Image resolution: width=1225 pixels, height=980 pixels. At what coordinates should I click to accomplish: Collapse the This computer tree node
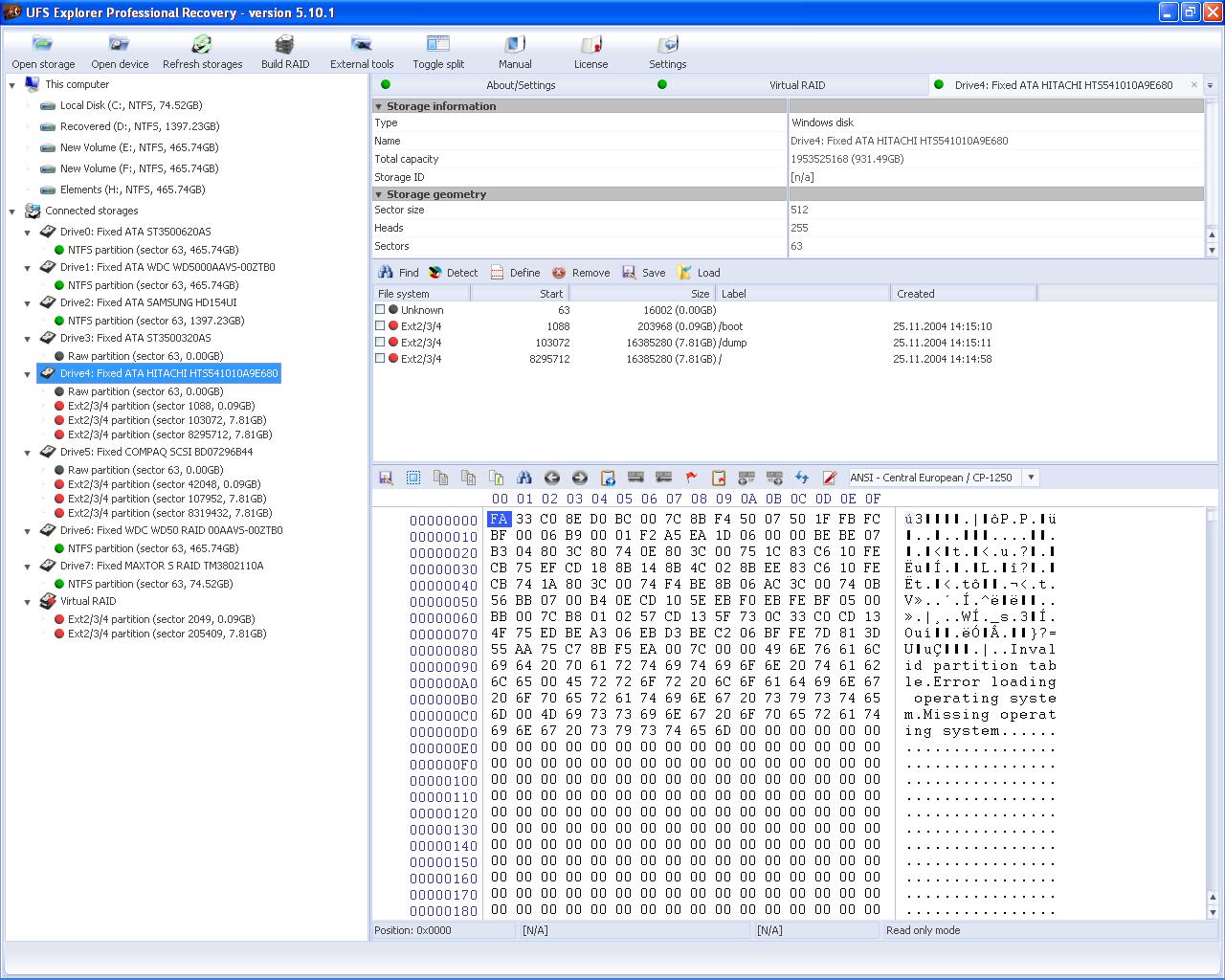12,85
